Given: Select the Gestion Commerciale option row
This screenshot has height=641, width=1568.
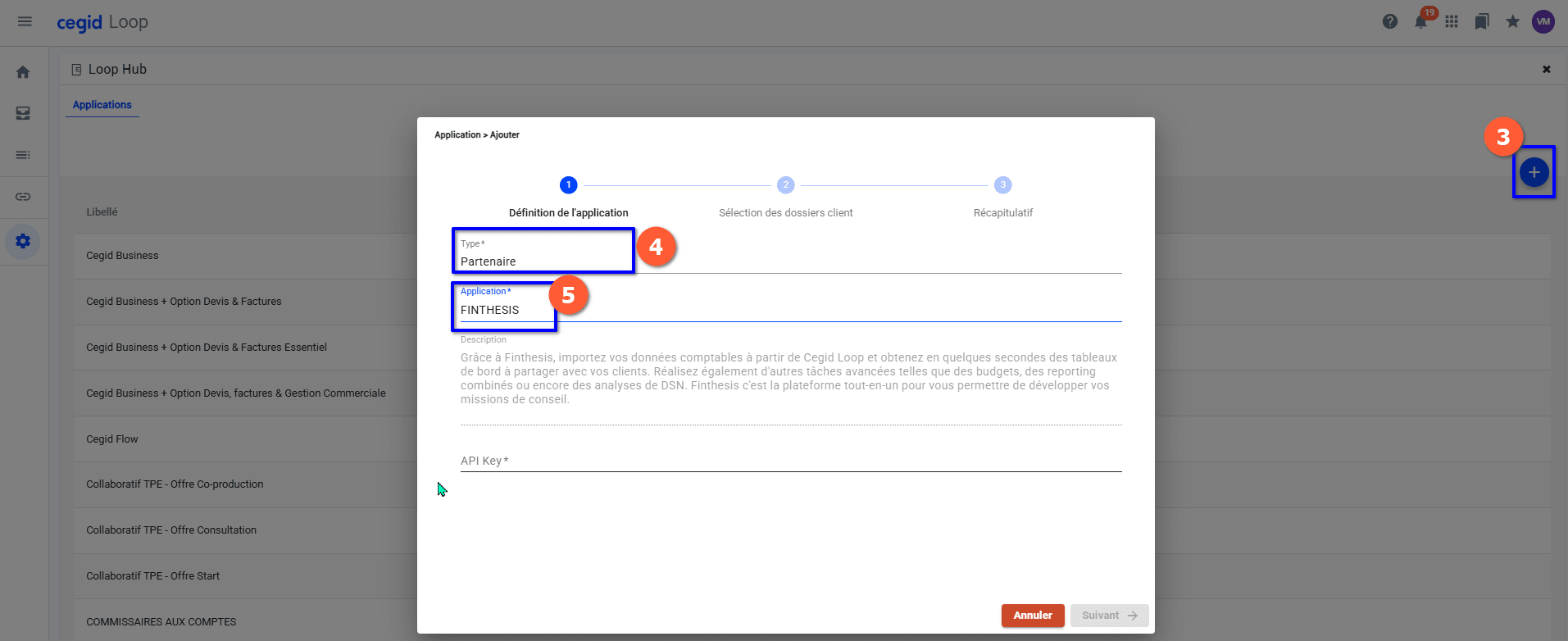Looking at the screenshot, I should 246,393.
